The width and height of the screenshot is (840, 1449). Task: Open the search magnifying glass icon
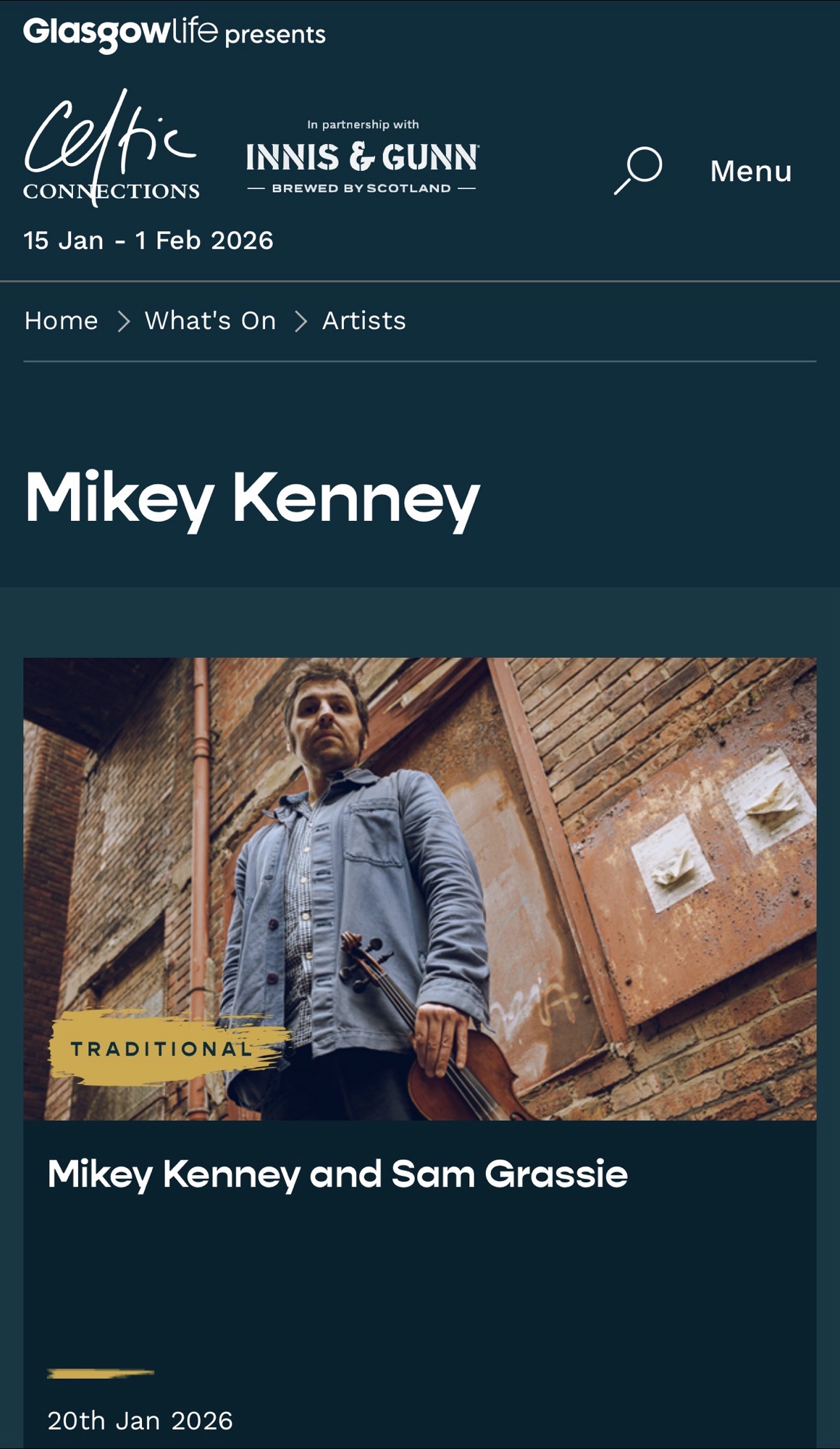click(x=638, y=170)
